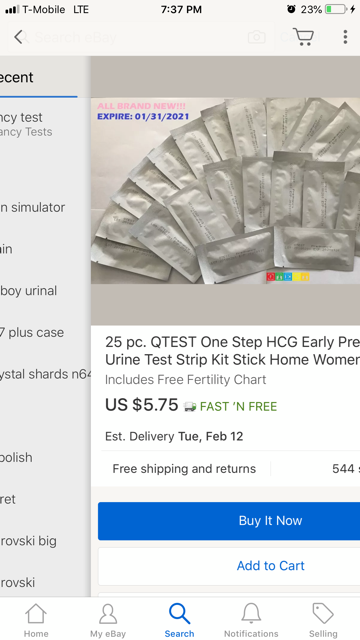Open the three-dot overflow menu

tap(345, 37)
